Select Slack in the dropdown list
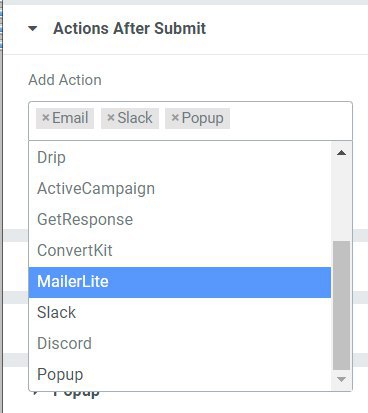 [180, 313]
